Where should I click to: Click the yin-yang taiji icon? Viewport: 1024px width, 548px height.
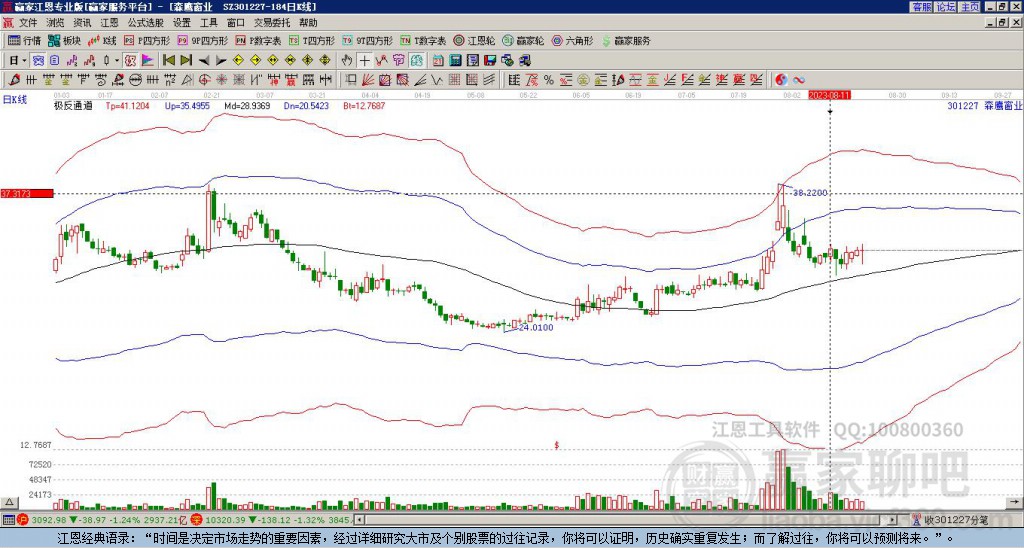click(x=781, y=80)
